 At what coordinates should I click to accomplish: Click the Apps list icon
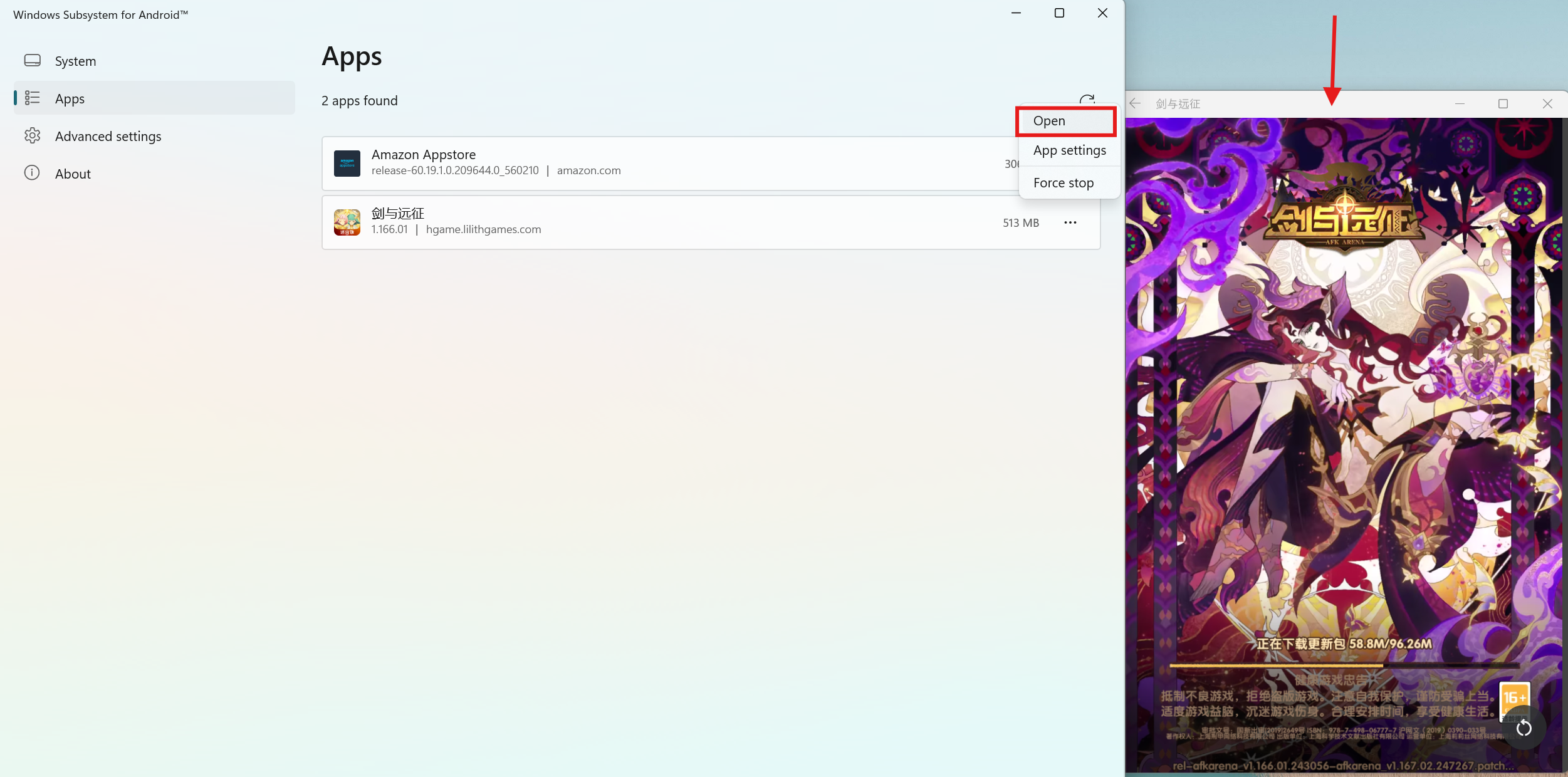32,98
